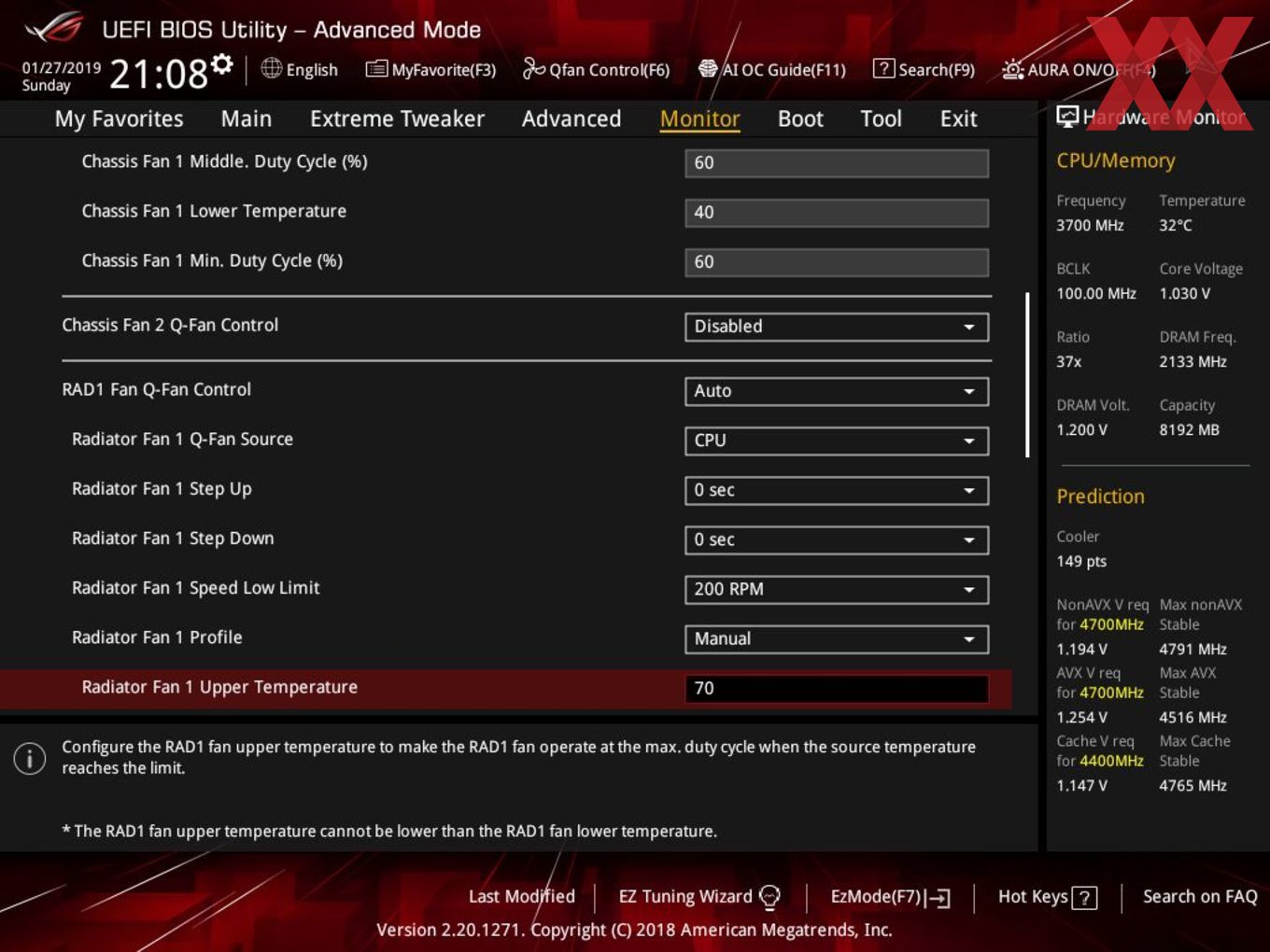
Task: Open the clock settings gear icon
Action: (221, 63)
